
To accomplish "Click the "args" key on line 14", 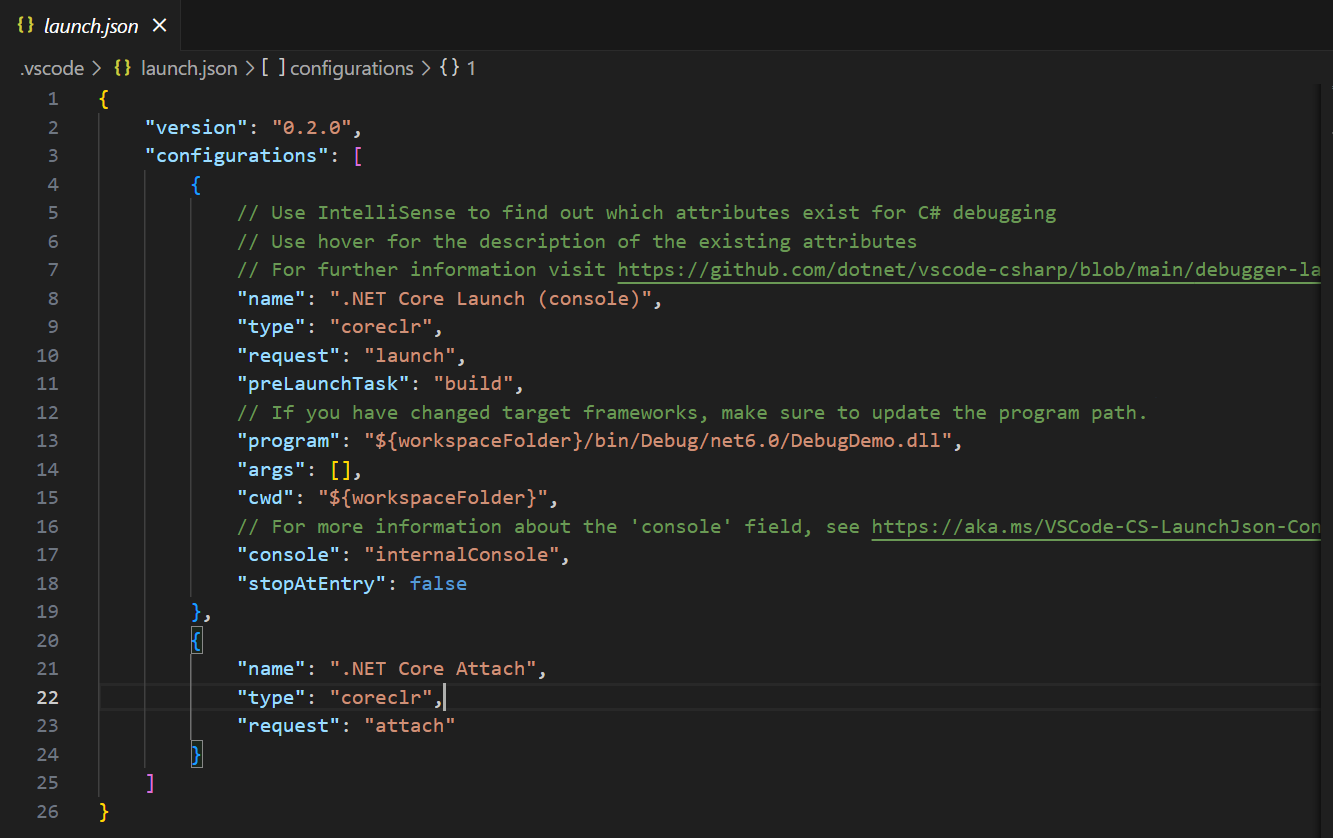I will [272, 469].
